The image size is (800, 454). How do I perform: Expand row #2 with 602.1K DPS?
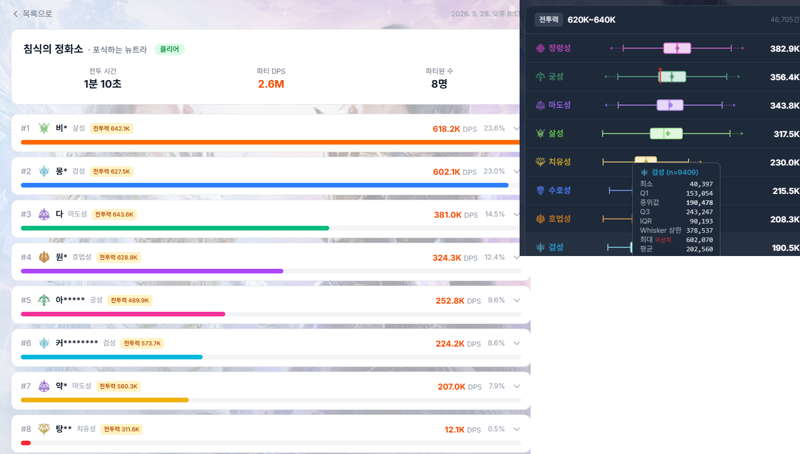pyautogui.click(x=516, y=171)
